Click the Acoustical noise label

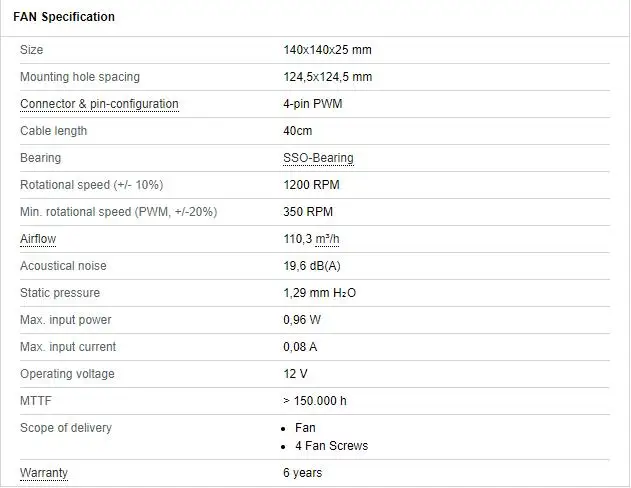pyautogui.click(x=63, y=266)
